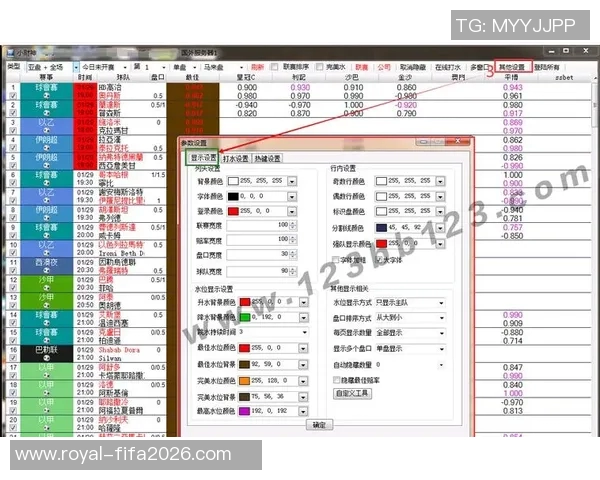Open 盘口排序方式 dropdown

442,318
